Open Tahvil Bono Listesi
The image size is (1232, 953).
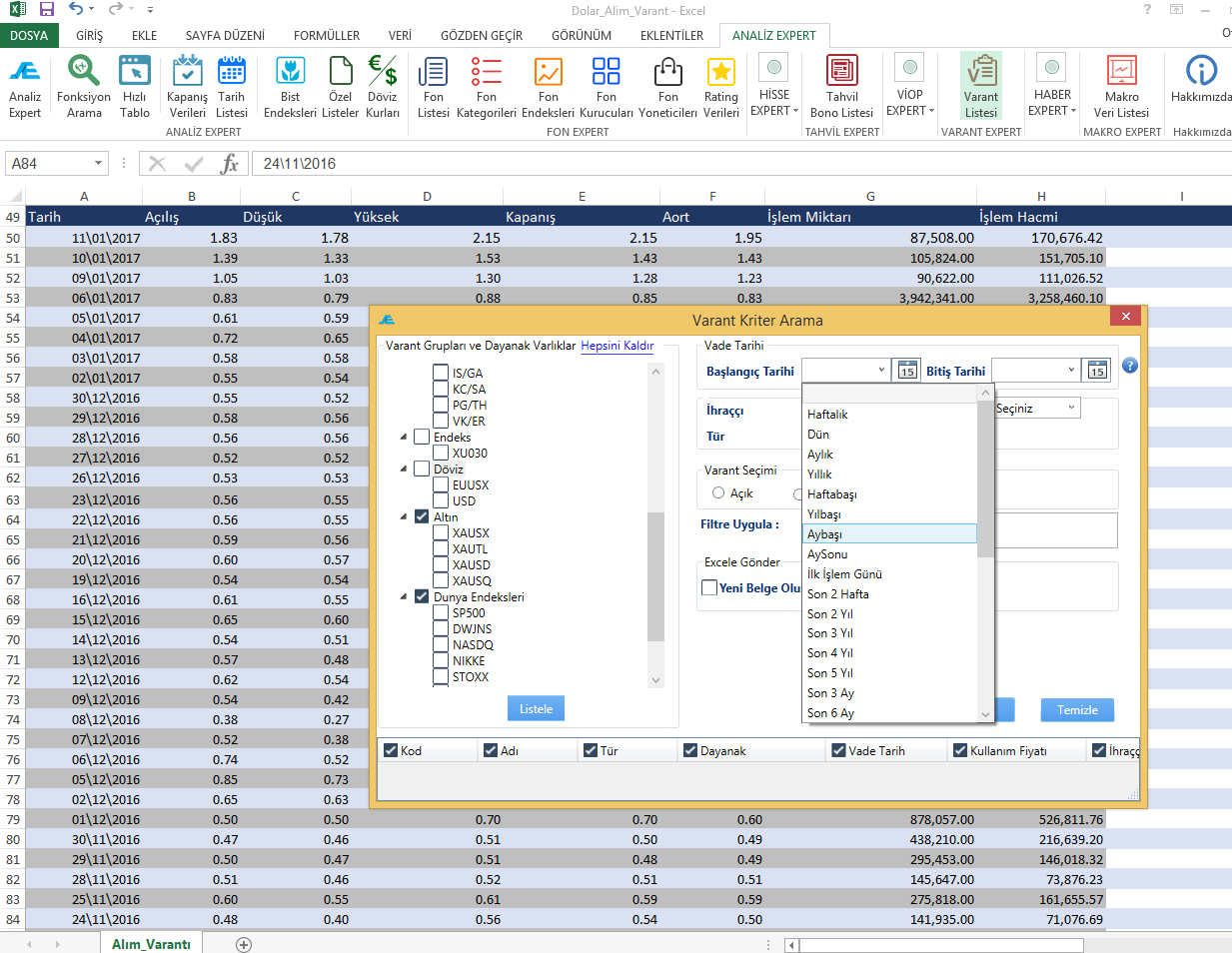[x=842, y=87]
